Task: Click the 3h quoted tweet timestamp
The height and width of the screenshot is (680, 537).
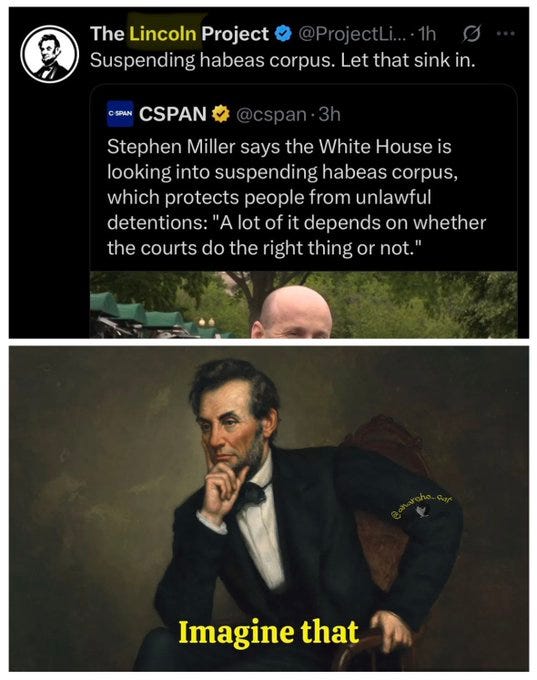Action: [330, 114]
